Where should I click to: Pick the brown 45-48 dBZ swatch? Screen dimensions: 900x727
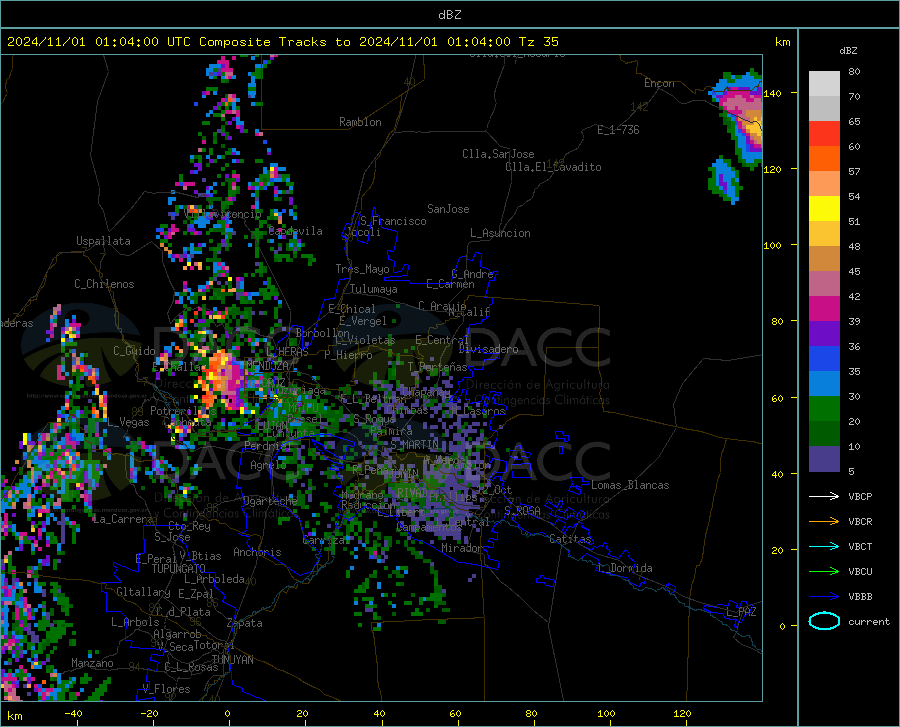824,259
